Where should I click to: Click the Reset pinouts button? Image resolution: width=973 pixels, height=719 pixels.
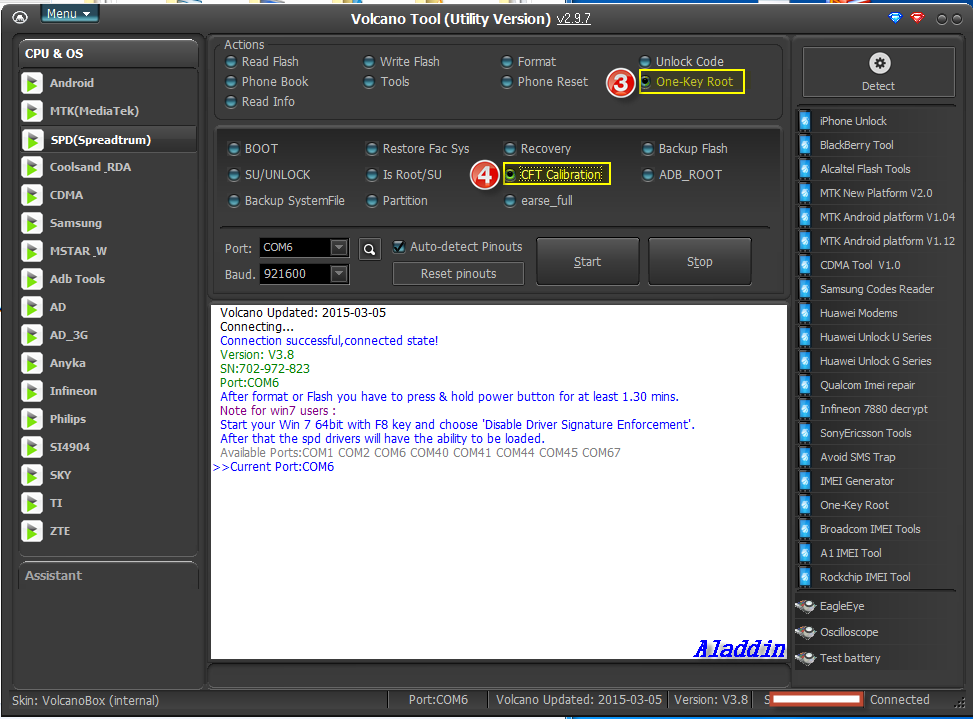click(458, 274)
